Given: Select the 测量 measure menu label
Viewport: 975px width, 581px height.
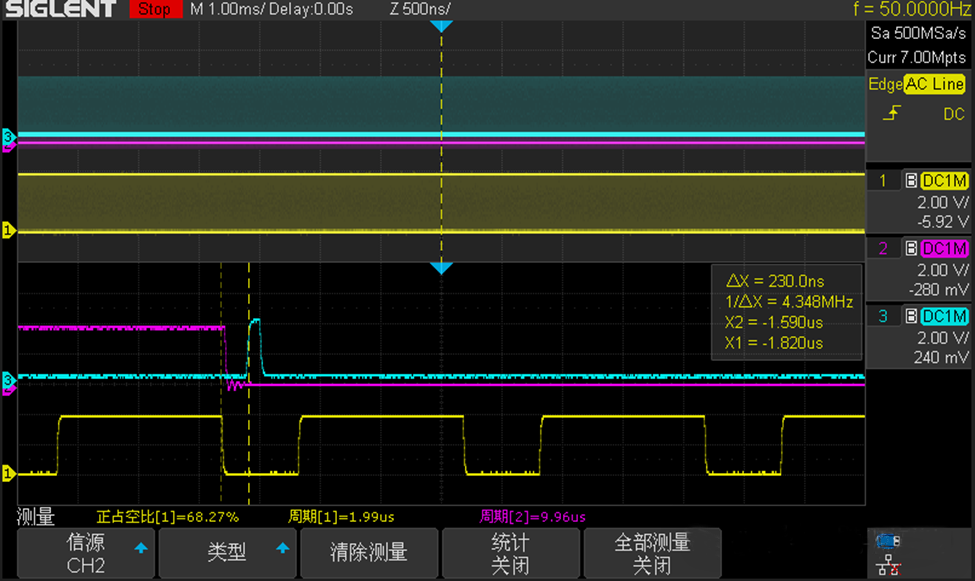Looking at the screenshot, I should pos(35,516).
